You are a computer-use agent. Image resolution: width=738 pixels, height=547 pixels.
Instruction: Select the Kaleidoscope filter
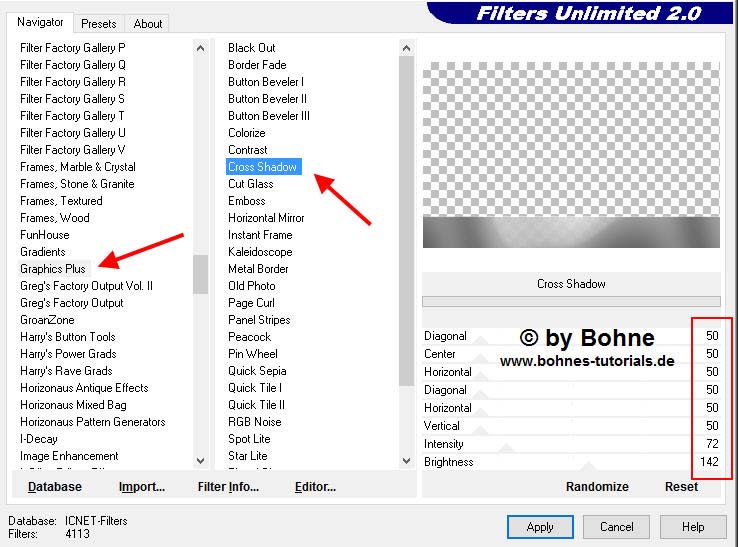260,252
